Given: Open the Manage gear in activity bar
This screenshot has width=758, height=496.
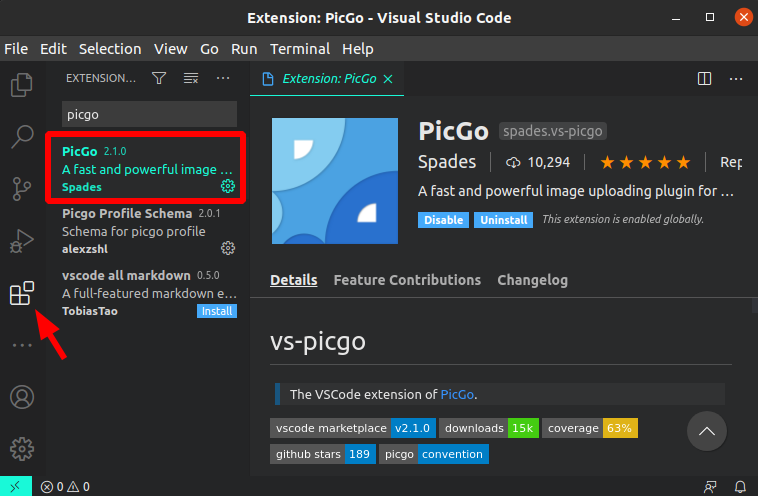Looking at the screenshot, I should [22, 449].
